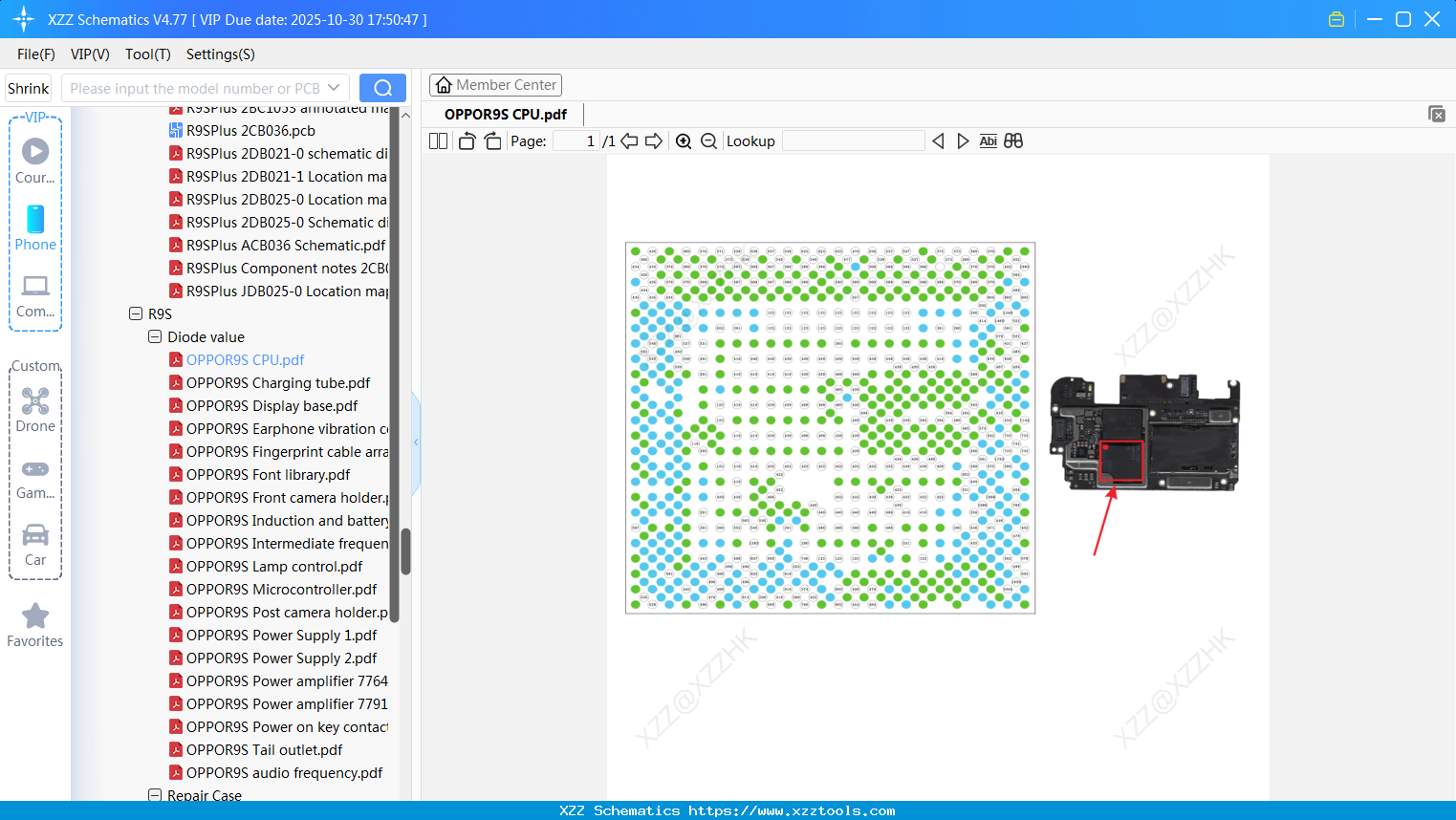Collapse the left panel with the splitter handle
Viewport: 1456px width, 820px height.
click(416, 442)
